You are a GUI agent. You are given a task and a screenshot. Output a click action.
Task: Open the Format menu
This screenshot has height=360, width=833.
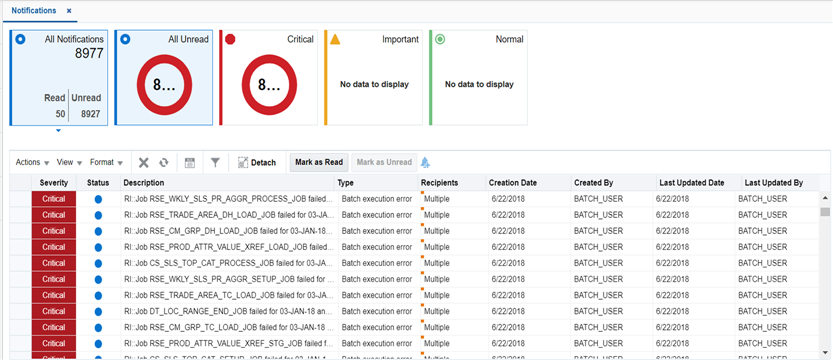coord(106,162)
